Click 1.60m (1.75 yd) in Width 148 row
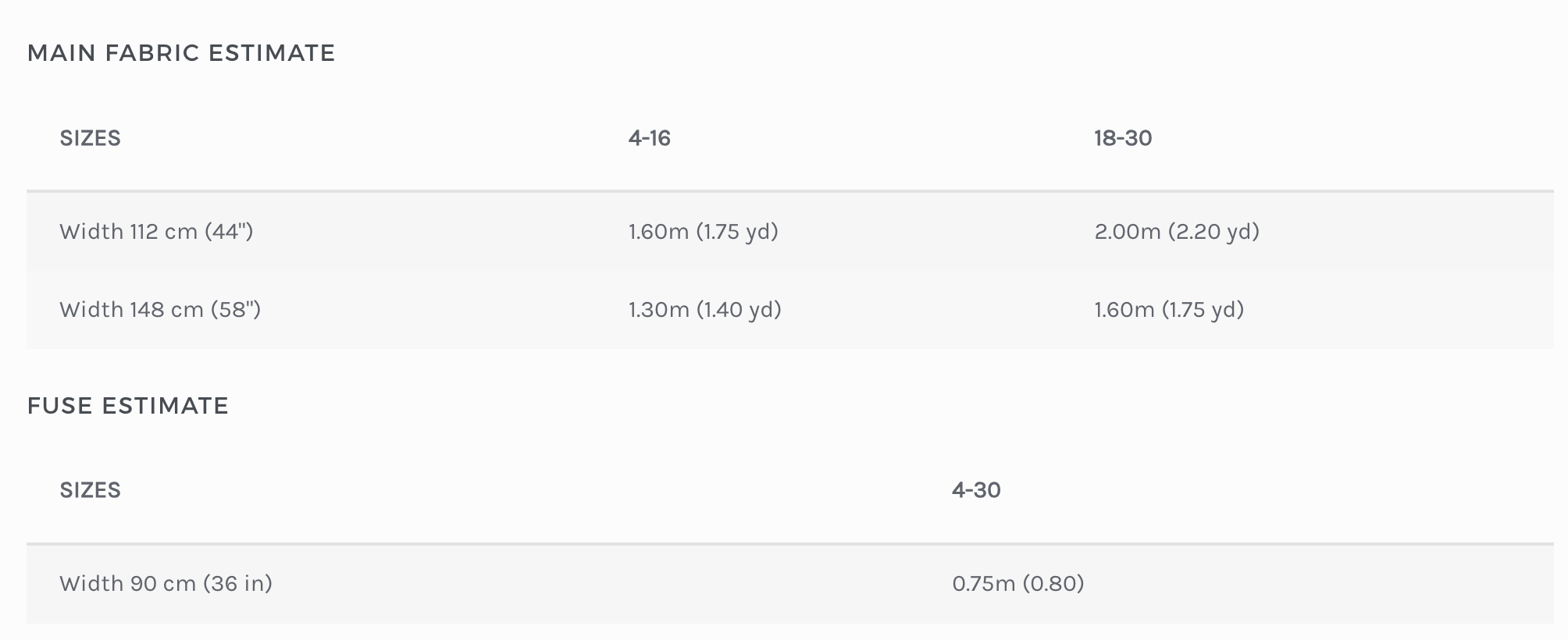This screenshot has width=1568, height=640. tap(1168, 310)
